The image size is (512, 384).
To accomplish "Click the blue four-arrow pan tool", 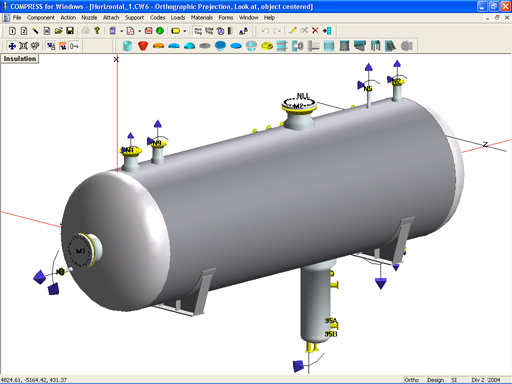I will coord(12,46).
